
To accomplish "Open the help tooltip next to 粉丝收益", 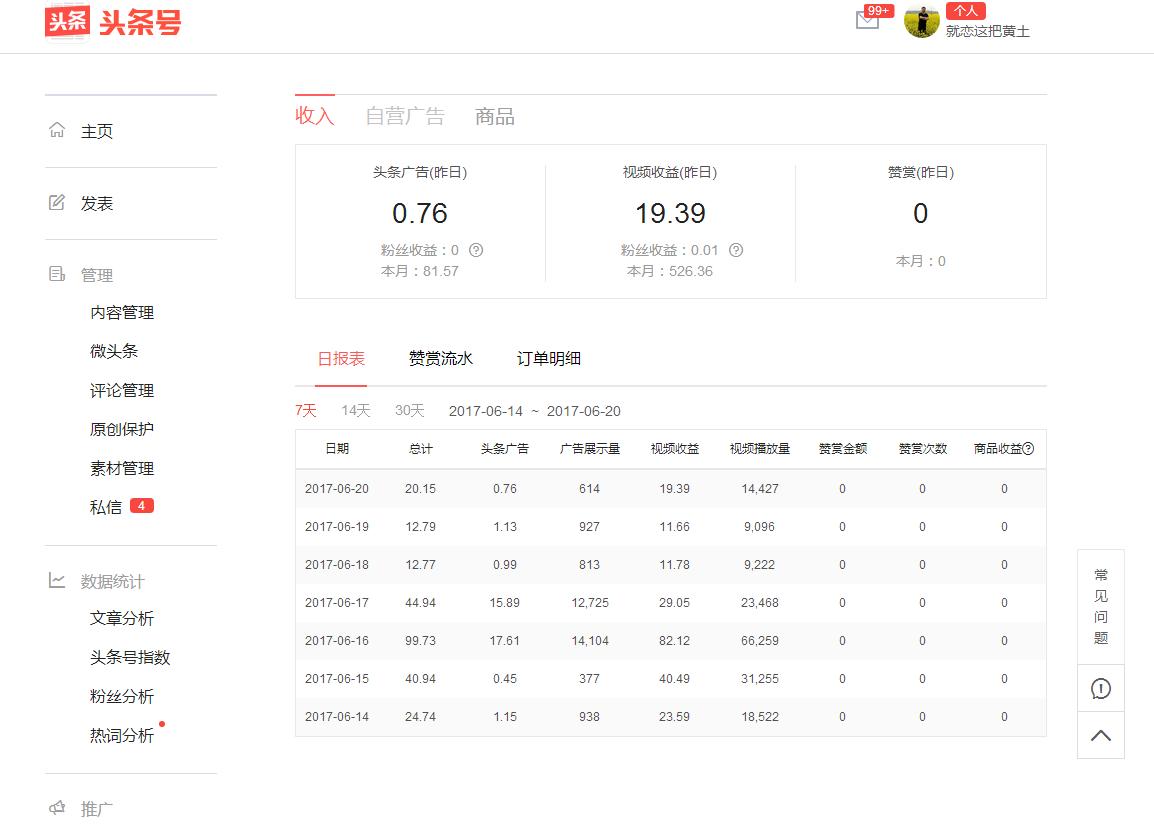I will point(477,250).
